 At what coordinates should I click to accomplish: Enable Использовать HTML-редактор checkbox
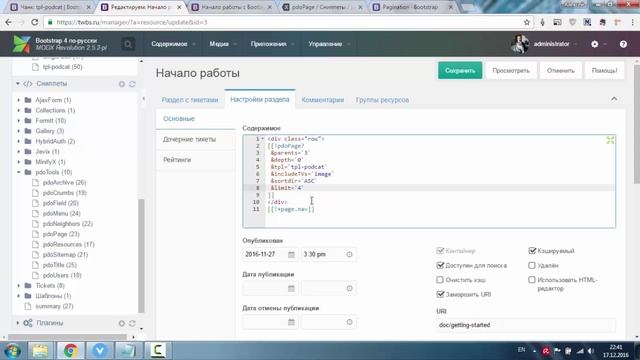pyautogui.click(x=532, y=280)
